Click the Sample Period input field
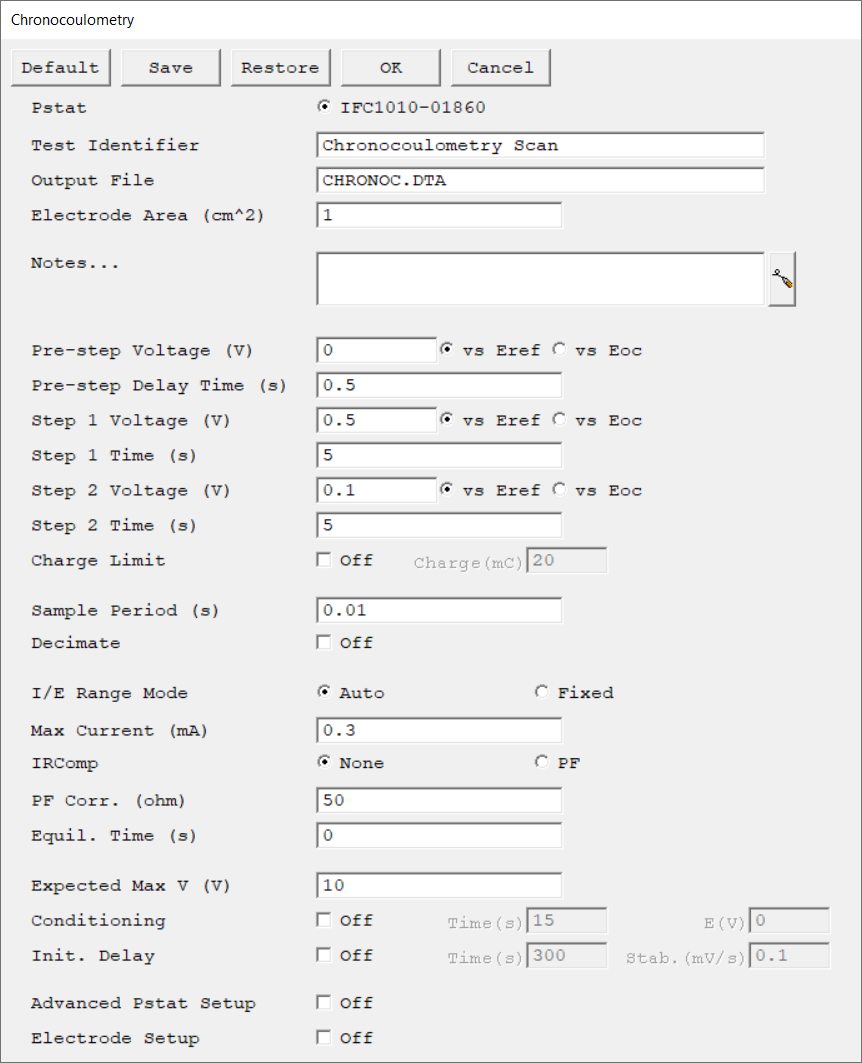The image size is (862, 1063). tap(439, 610)
